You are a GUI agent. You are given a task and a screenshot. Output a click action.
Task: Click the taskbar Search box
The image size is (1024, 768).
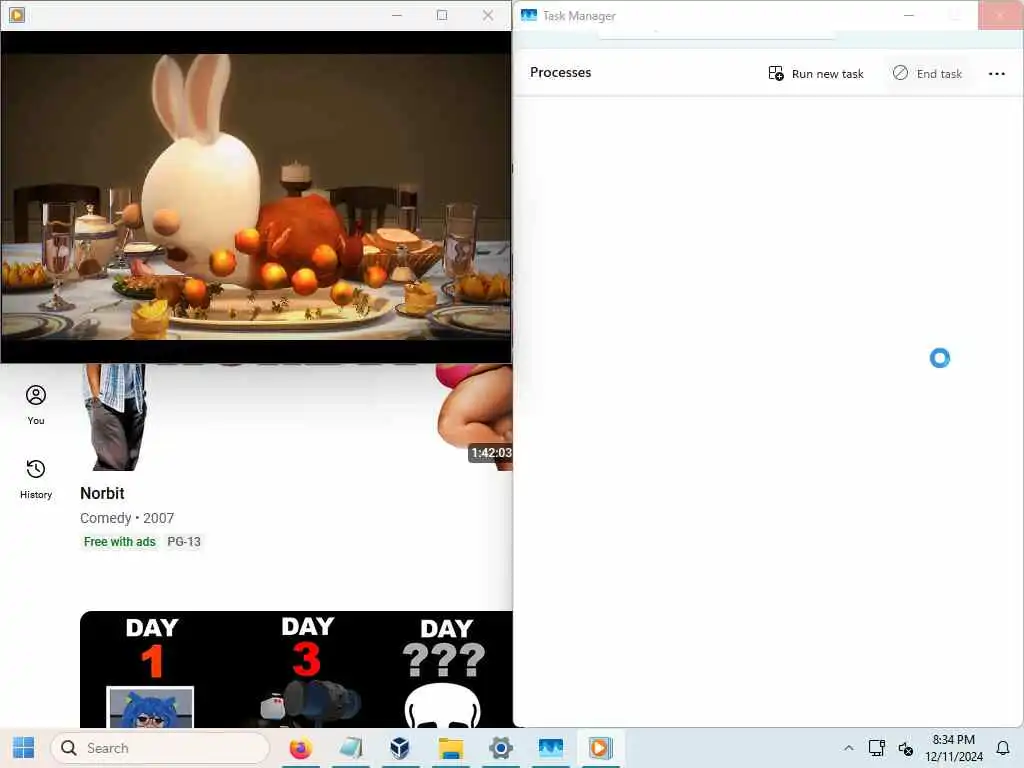coord(160,748)
